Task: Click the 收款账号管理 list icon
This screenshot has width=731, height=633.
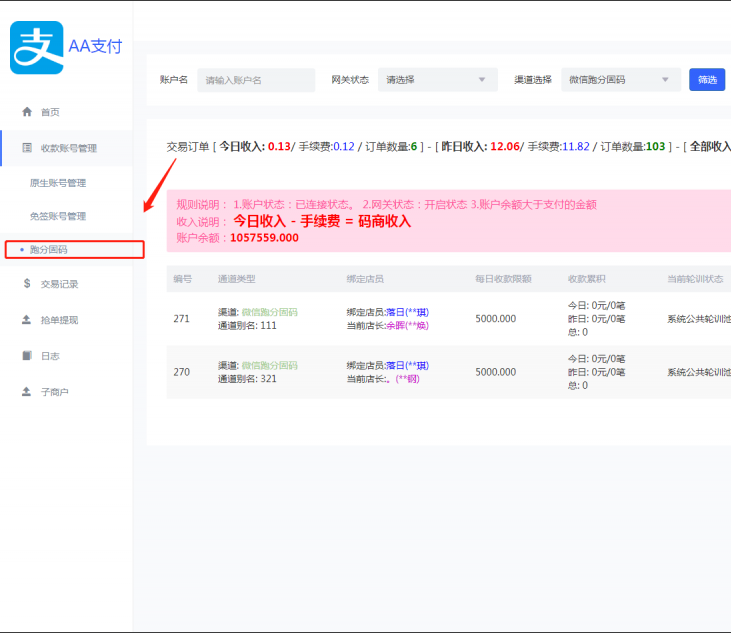Action: pos(27,148)
